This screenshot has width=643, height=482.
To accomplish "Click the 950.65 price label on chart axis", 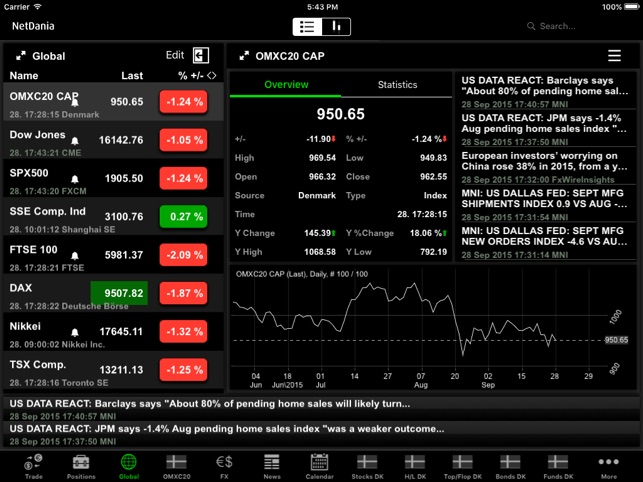I will tap(616, 340).
